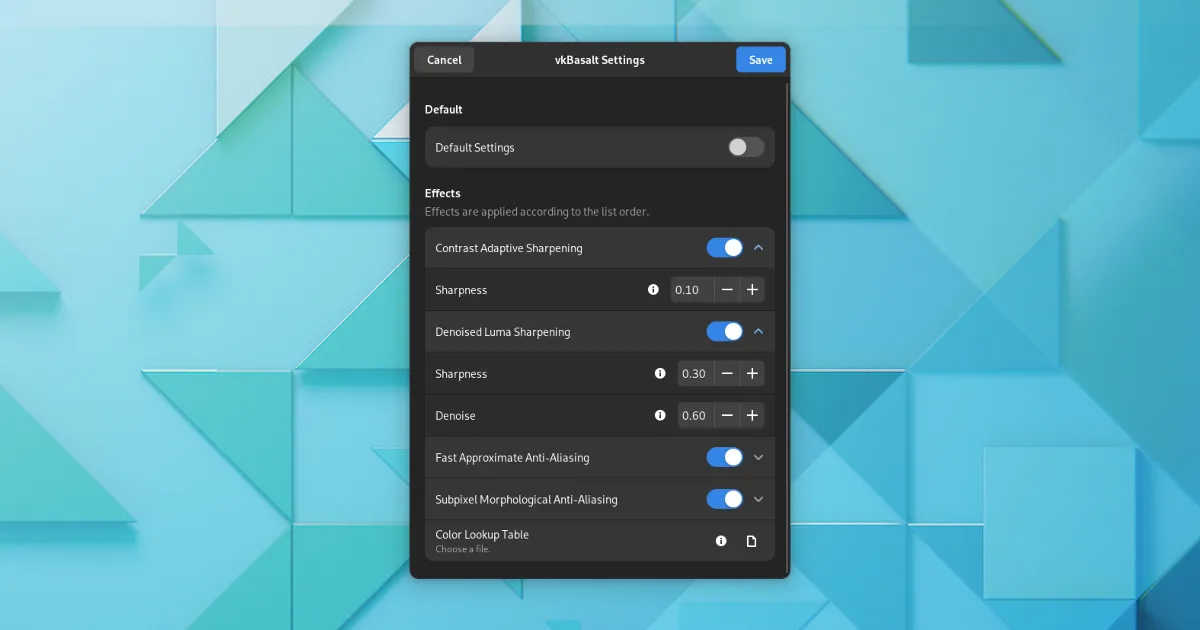Decrease Denoise value with minus icon
This screenshot has height=630, width=1200.
(x=727, y=416)
